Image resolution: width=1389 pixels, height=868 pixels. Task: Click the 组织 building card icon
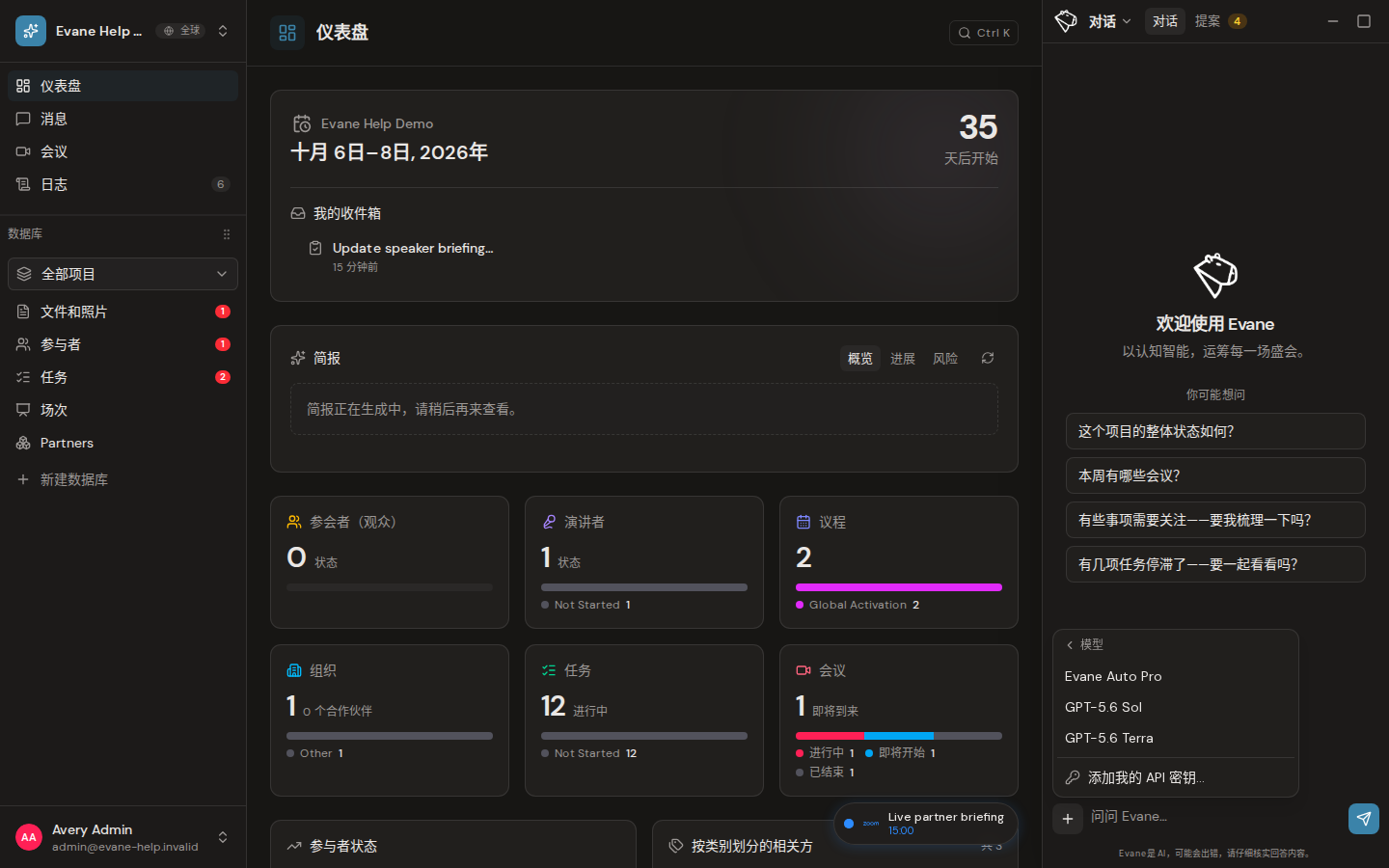pyautogui.click(x=294, y=670)
